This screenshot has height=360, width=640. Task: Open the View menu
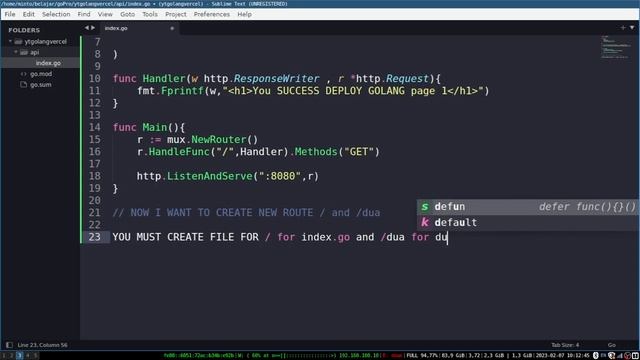105,14
